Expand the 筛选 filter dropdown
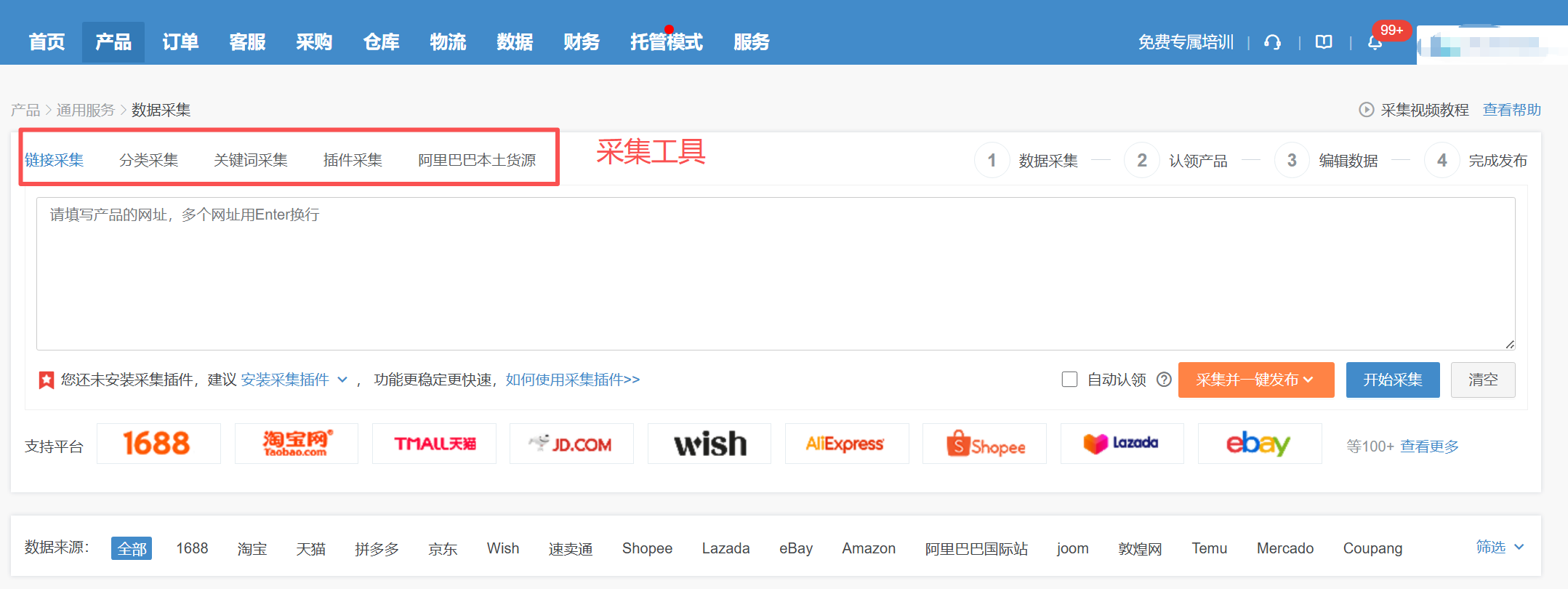Screen dimensions: 1568x589 click(x=1500, y=547)
